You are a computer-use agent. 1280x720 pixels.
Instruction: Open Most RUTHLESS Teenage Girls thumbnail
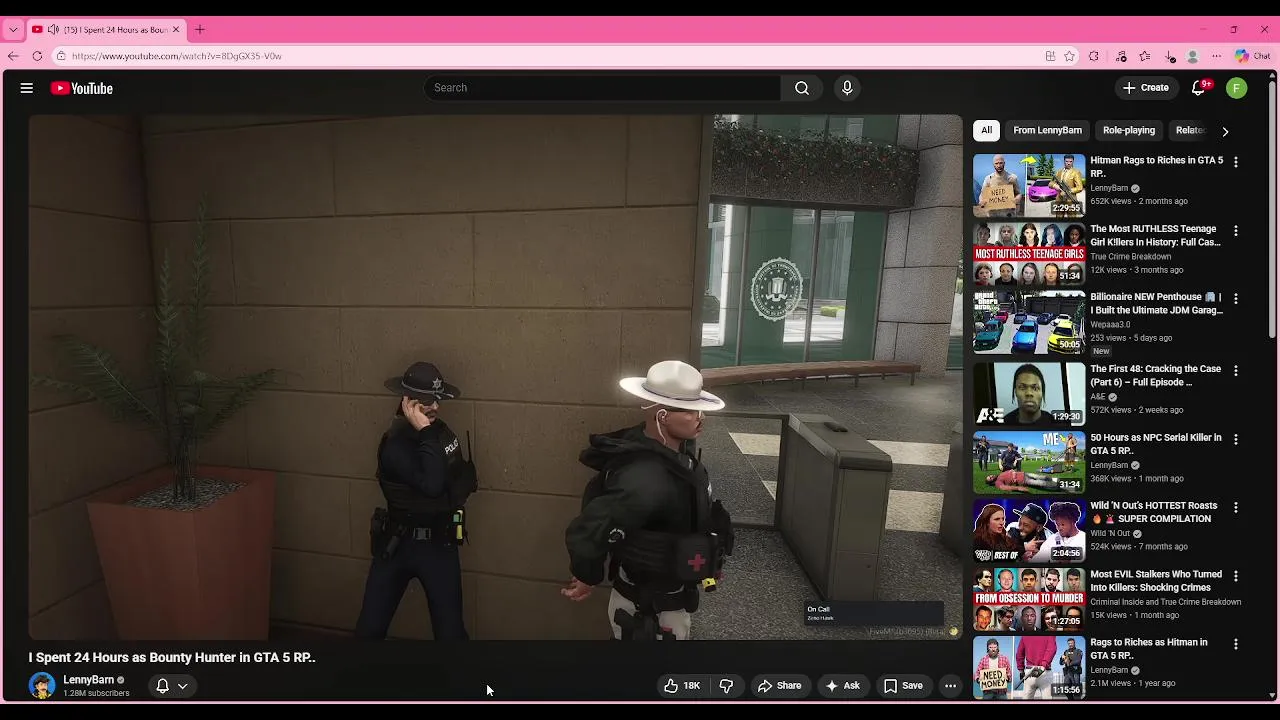tap(1029, 254)
